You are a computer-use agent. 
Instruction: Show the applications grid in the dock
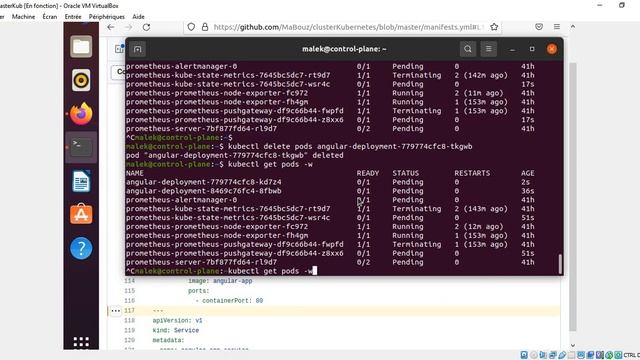[81, 342]
